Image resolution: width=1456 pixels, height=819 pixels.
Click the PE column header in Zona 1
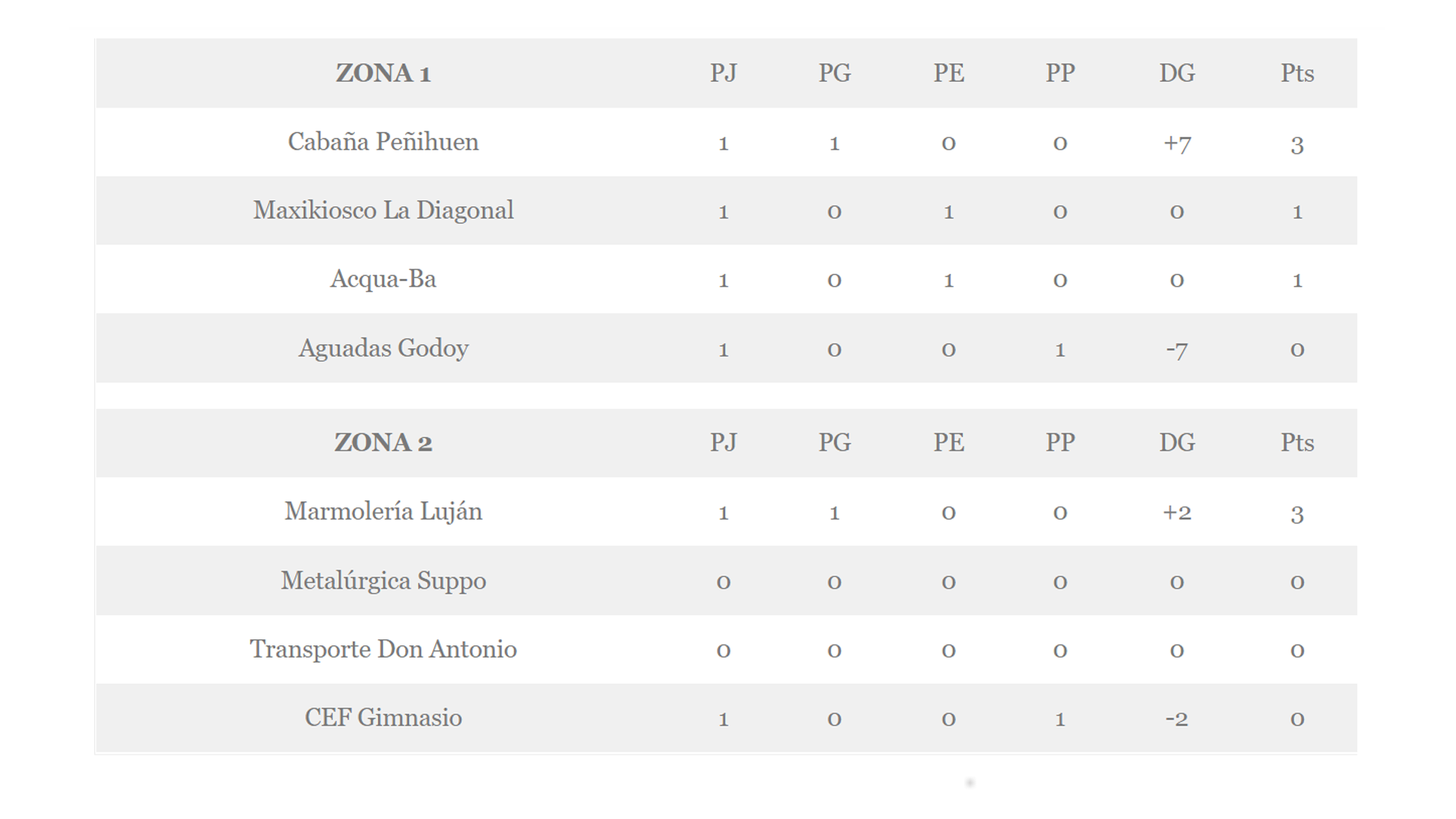point(948,74)
